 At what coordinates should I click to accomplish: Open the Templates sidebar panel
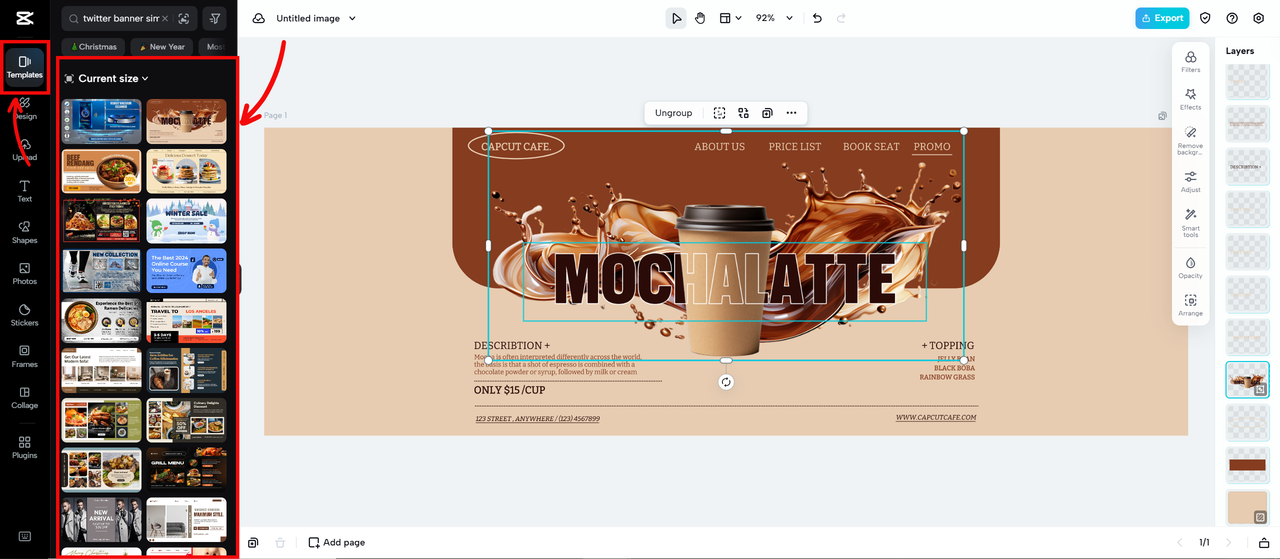click(x=24, y=67)
